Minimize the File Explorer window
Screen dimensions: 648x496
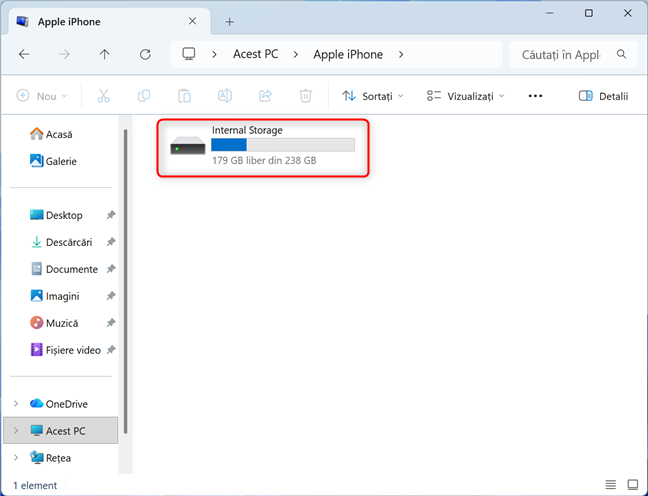pos(550,13)
